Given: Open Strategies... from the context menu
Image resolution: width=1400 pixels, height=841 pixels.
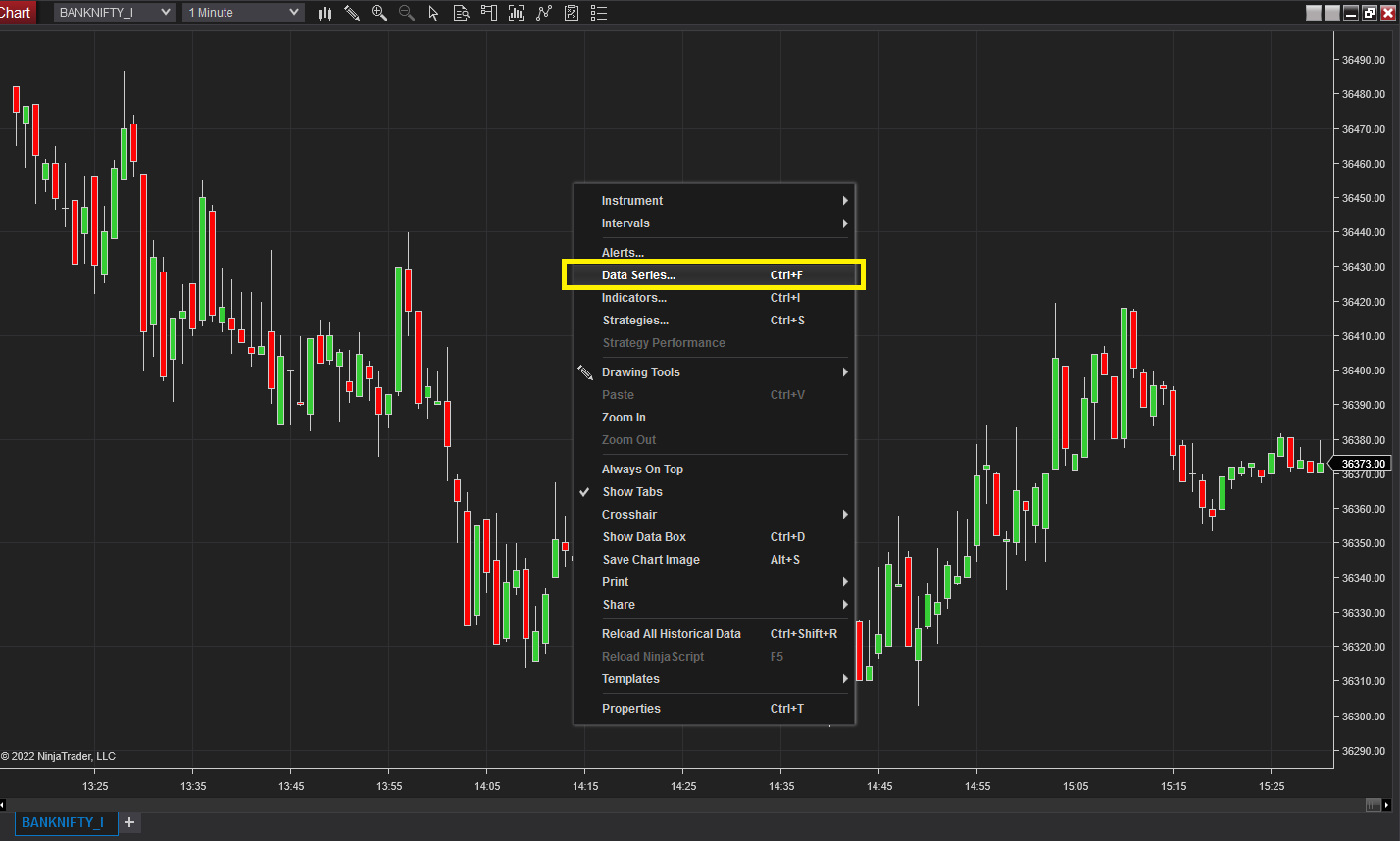Looking at the screenshot, I should point(715,321).
